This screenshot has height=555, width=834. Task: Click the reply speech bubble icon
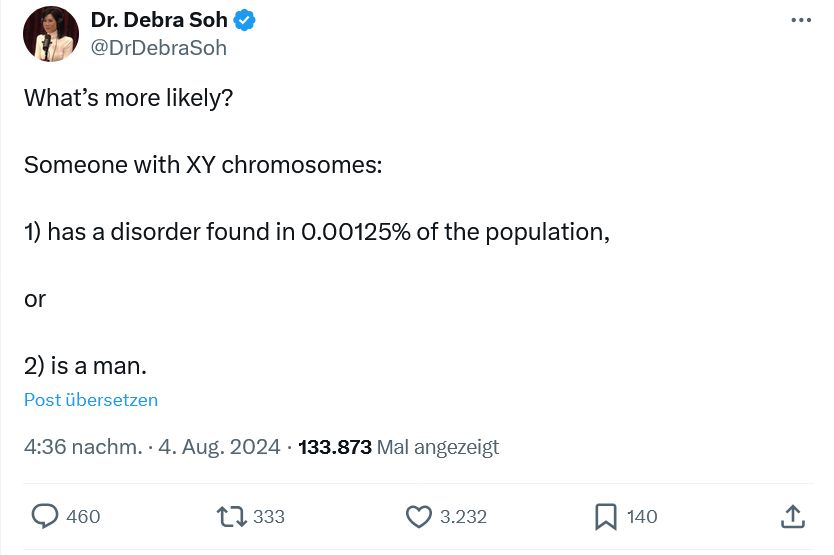pos(45,516)
